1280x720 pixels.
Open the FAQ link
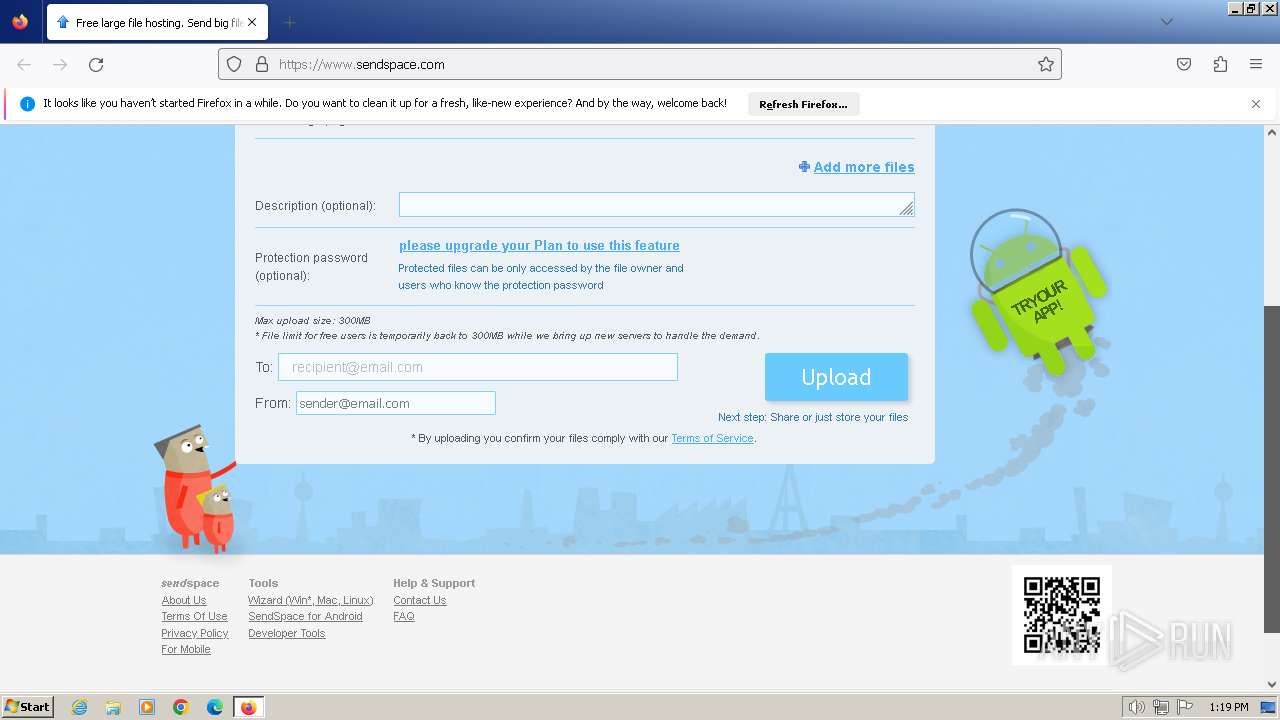[404, 616]
